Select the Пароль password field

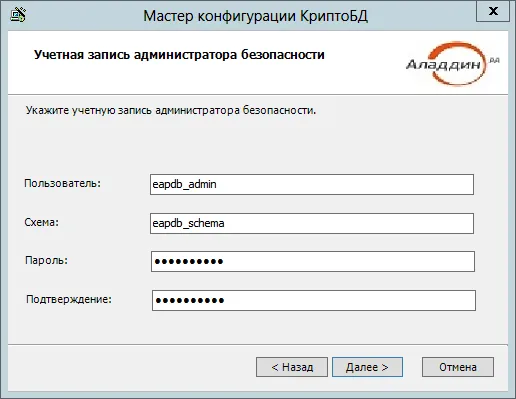click(x=313, y=262)
